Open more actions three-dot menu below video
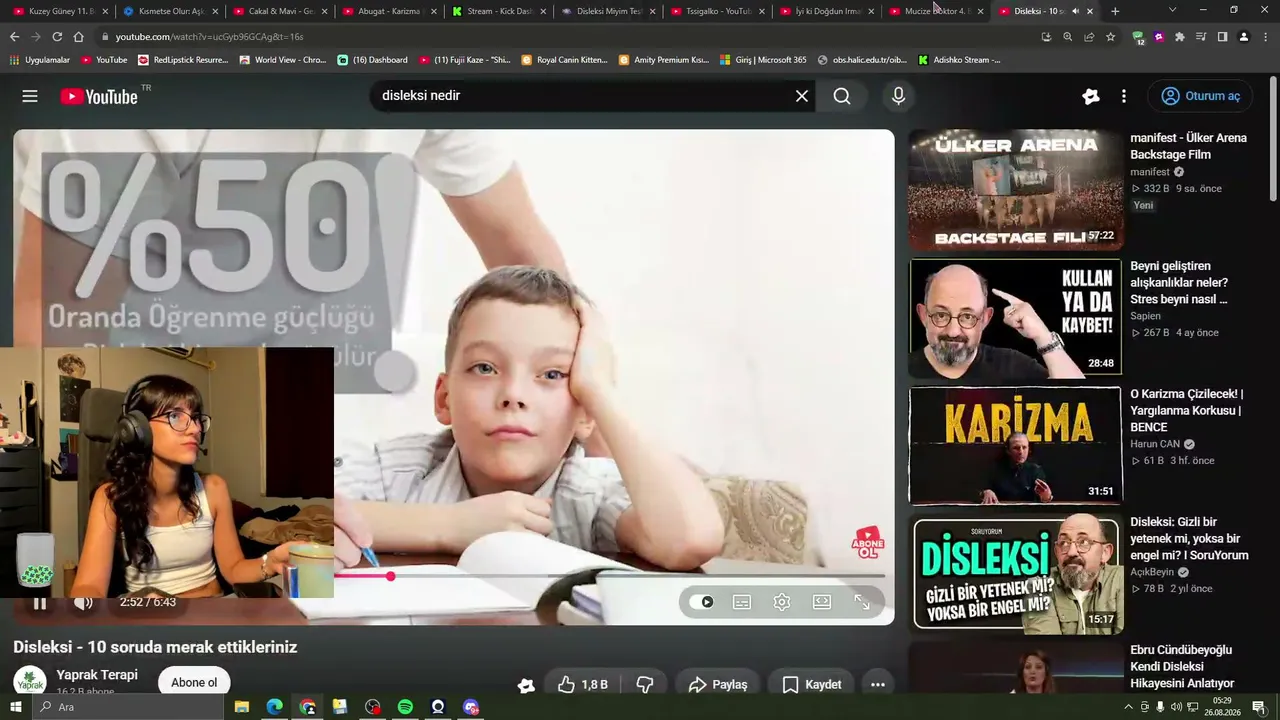The height and width of the screenshot is (720, 1280). (x=878, y=685)
